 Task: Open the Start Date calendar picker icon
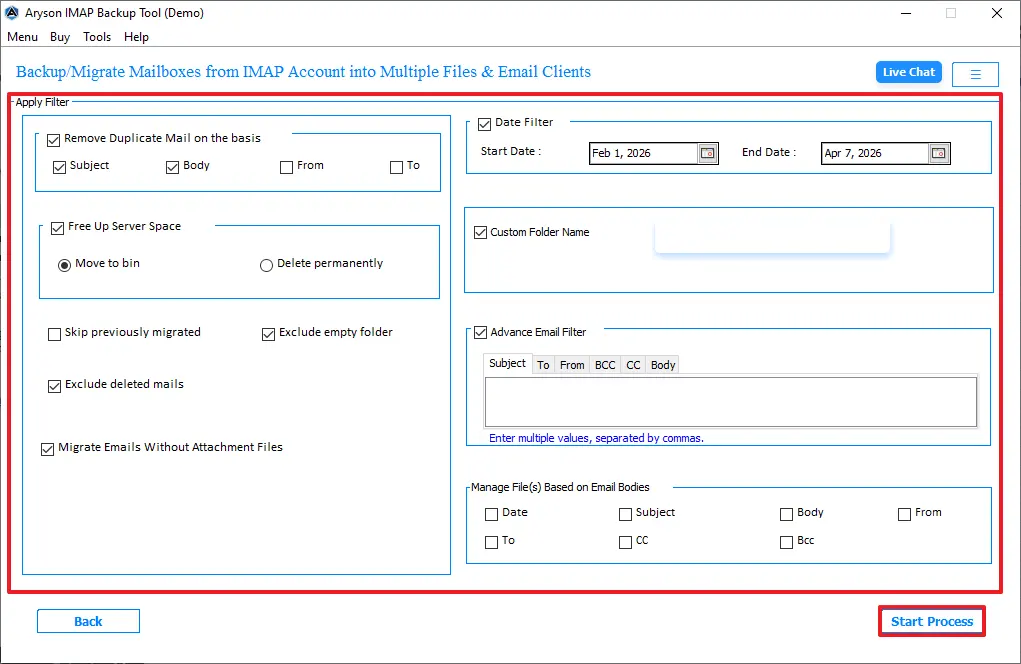[708, 154]
